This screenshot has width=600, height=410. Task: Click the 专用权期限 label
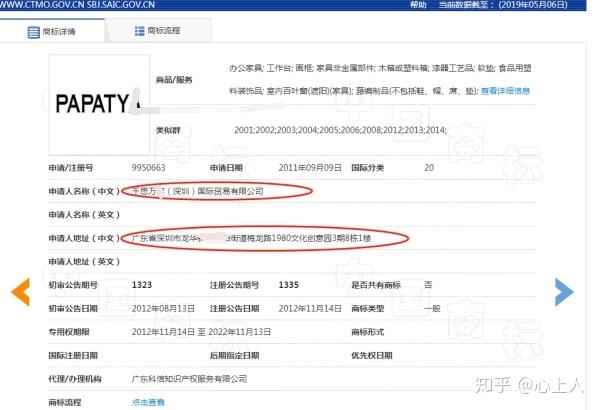point(69,332)
